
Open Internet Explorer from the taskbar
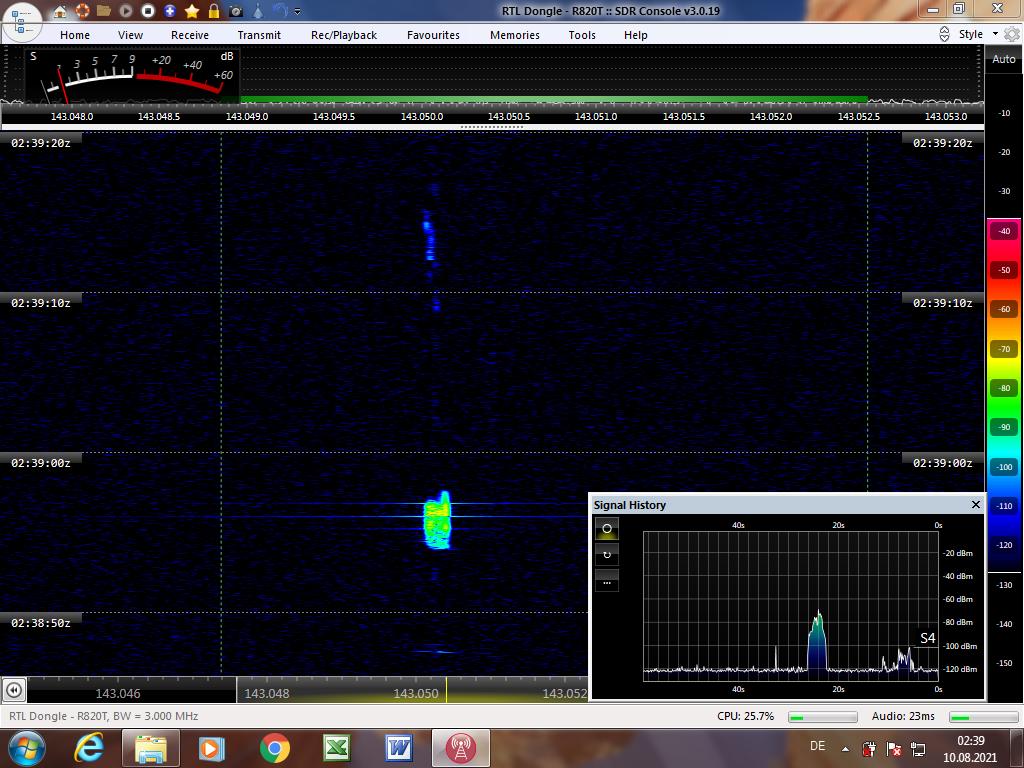tap(88, 748)
